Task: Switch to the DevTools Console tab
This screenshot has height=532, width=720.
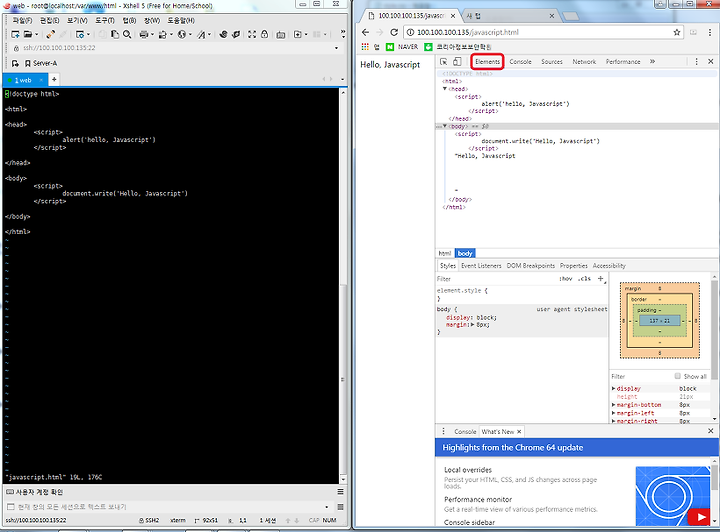Action: [520, 62]
